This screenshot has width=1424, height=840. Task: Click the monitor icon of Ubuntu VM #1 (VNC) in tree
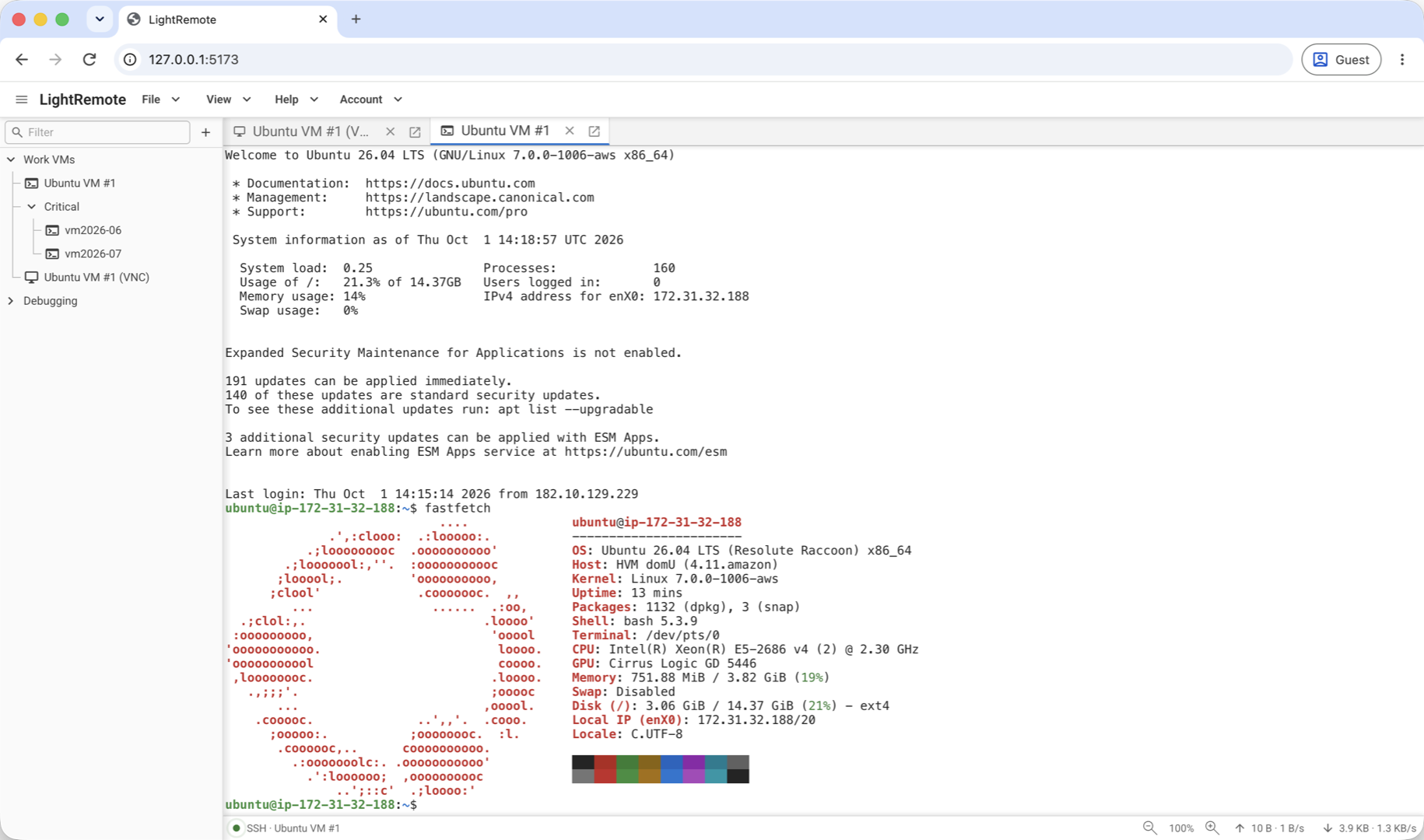point(31,277)
